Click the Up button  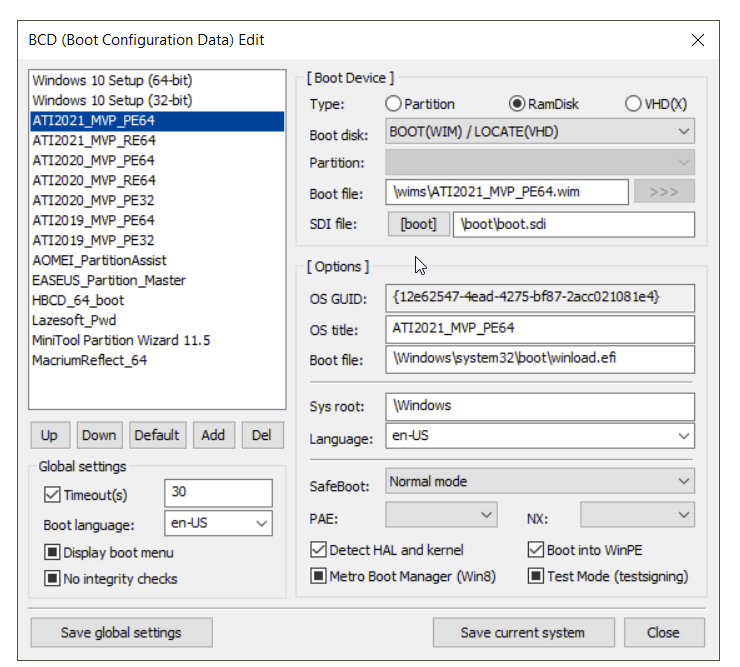(50, 435)
